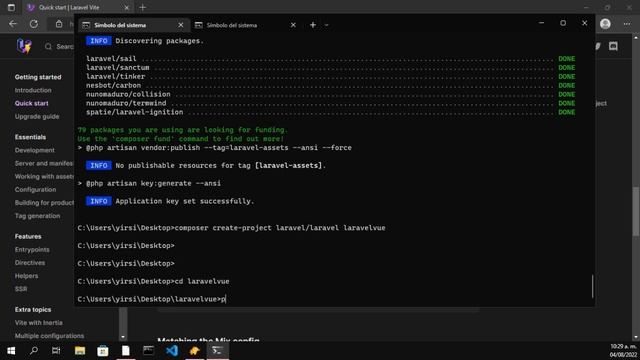This screenshot has height=360, width=640.
Task: Maximize the terminal window
Action: [563, 23]
